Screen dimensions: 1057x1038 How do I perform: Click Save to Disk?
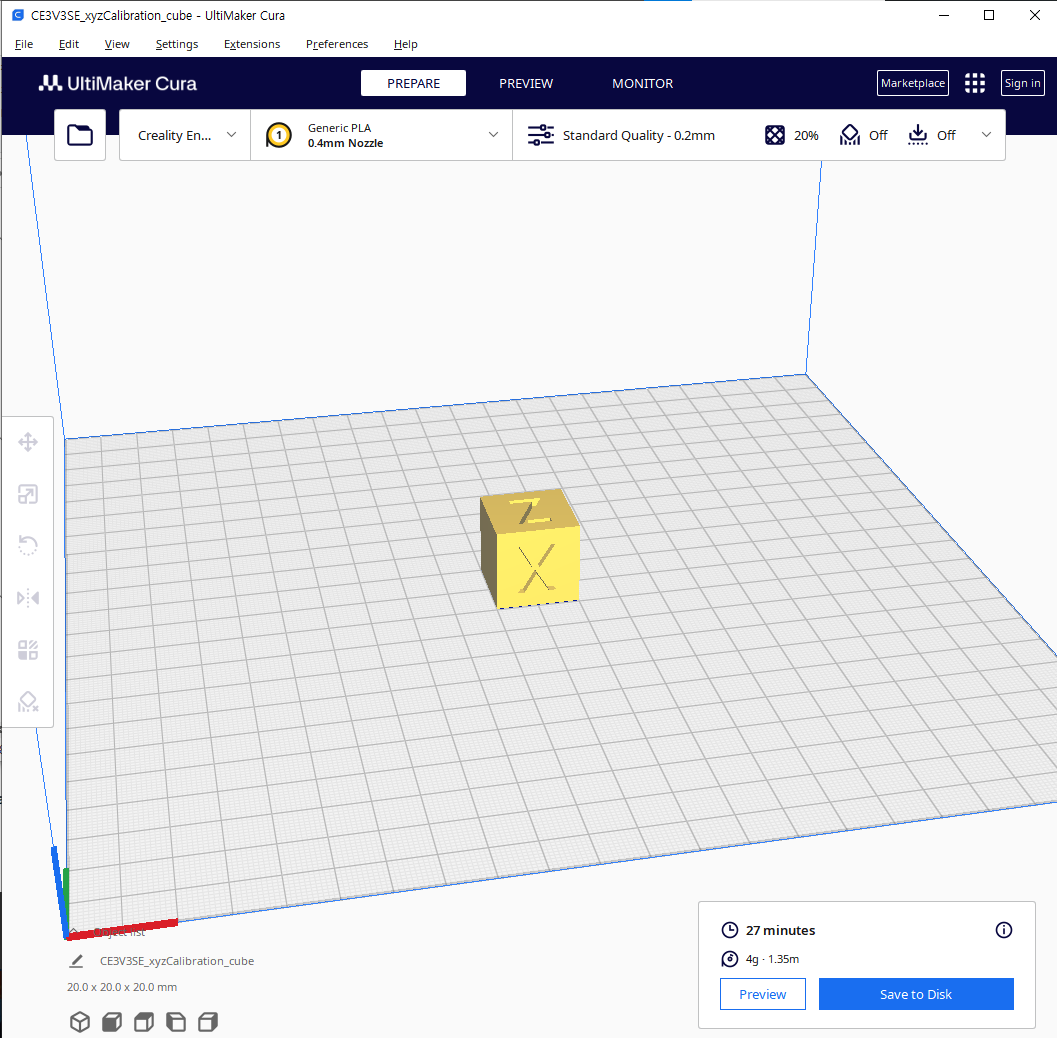(915, 994)
